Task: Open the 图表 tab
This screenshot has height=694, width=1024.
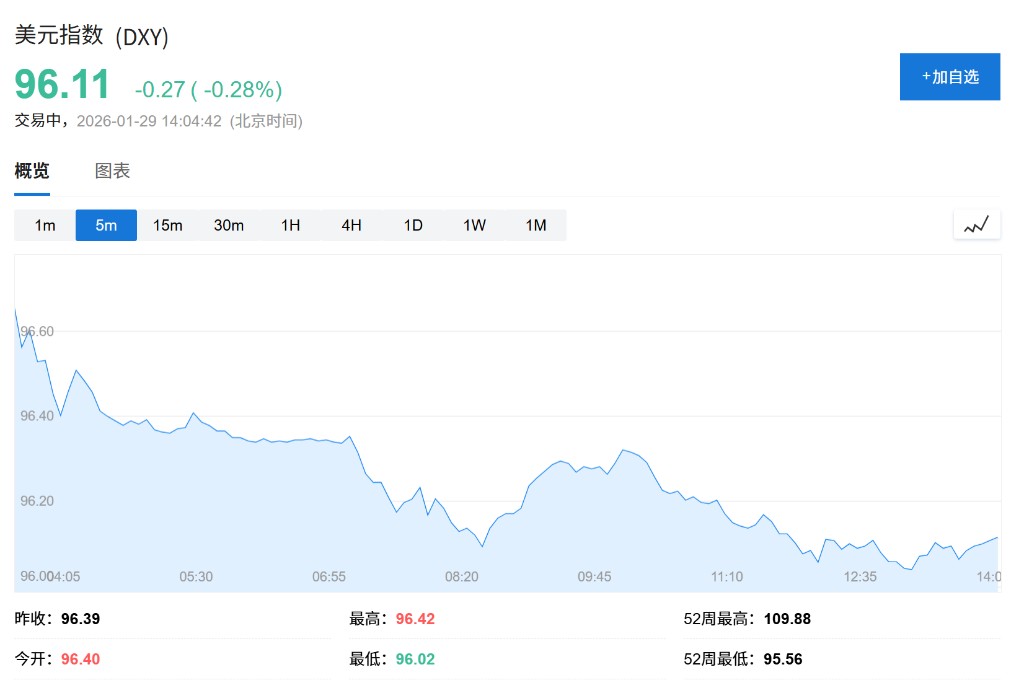Action: tap(113, 171)
